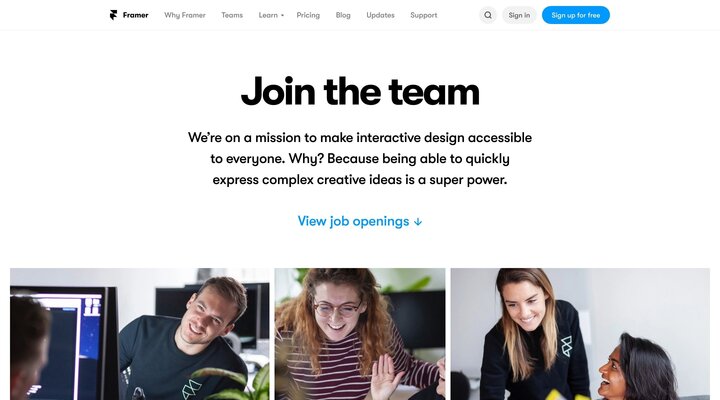The width and height of the screenshot is (720, 400).
Task: Go to the Support page
Action: (x=423, y=15)
